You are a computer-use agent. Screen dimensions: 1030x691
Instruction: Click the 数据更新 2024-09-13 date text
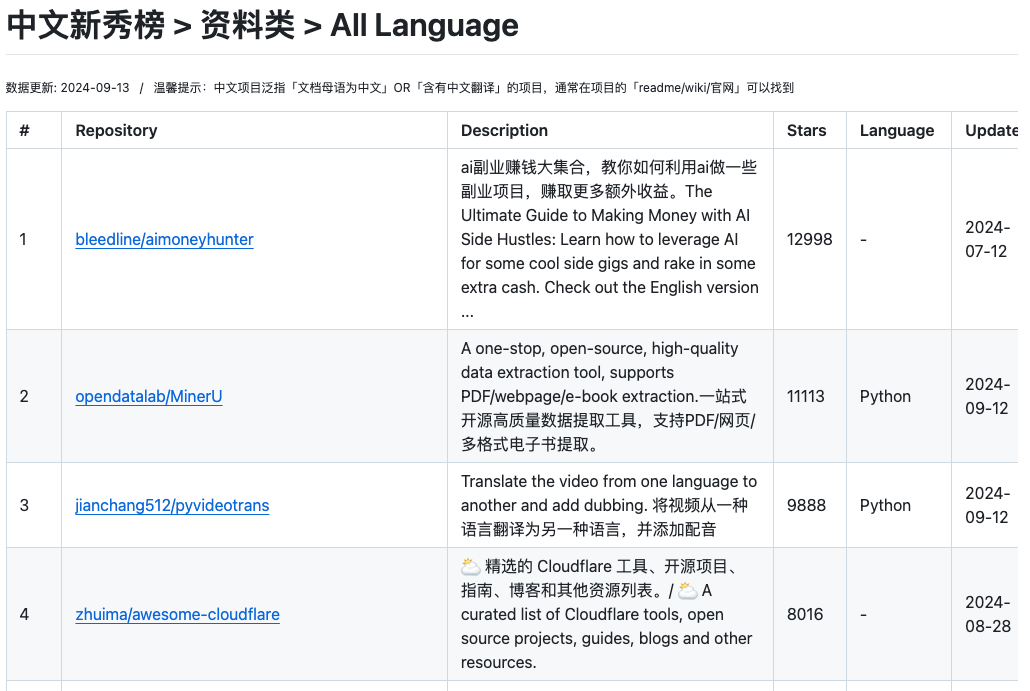68,88
